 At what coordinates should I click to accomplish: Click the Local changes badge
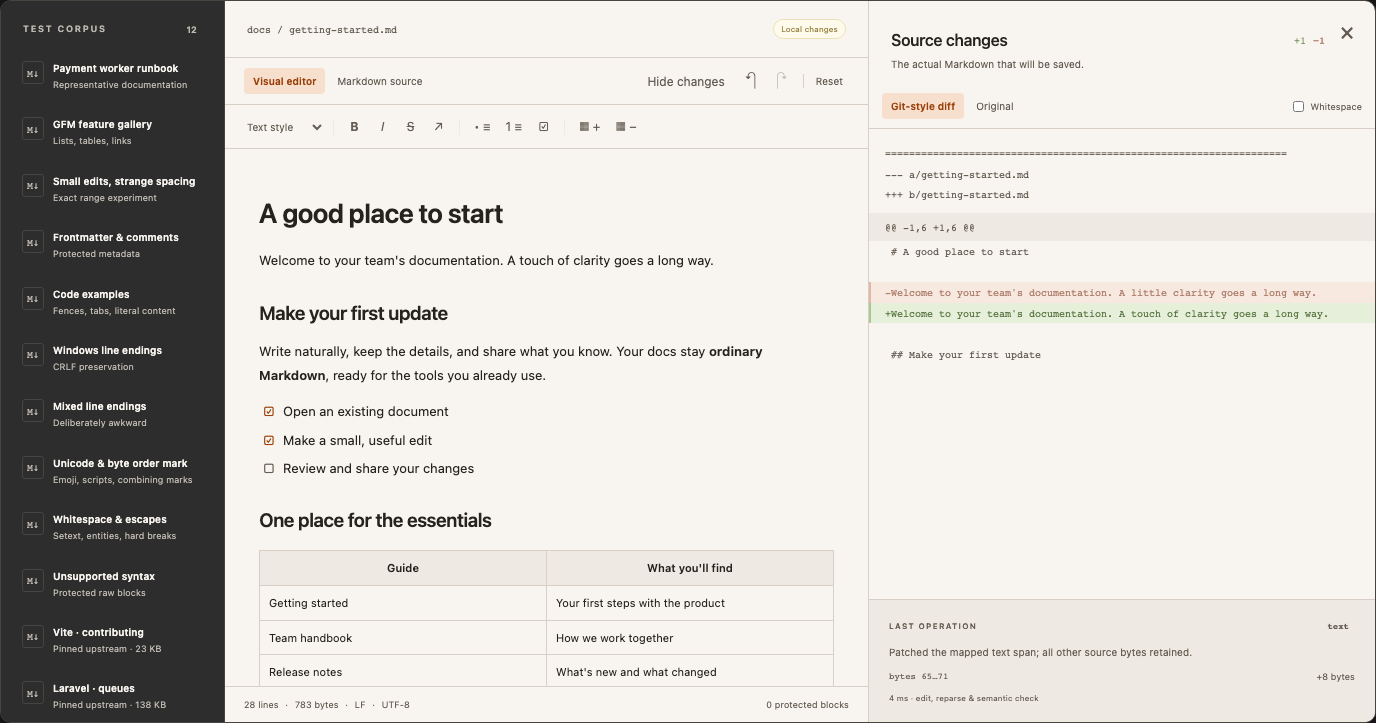click(809, 29)
